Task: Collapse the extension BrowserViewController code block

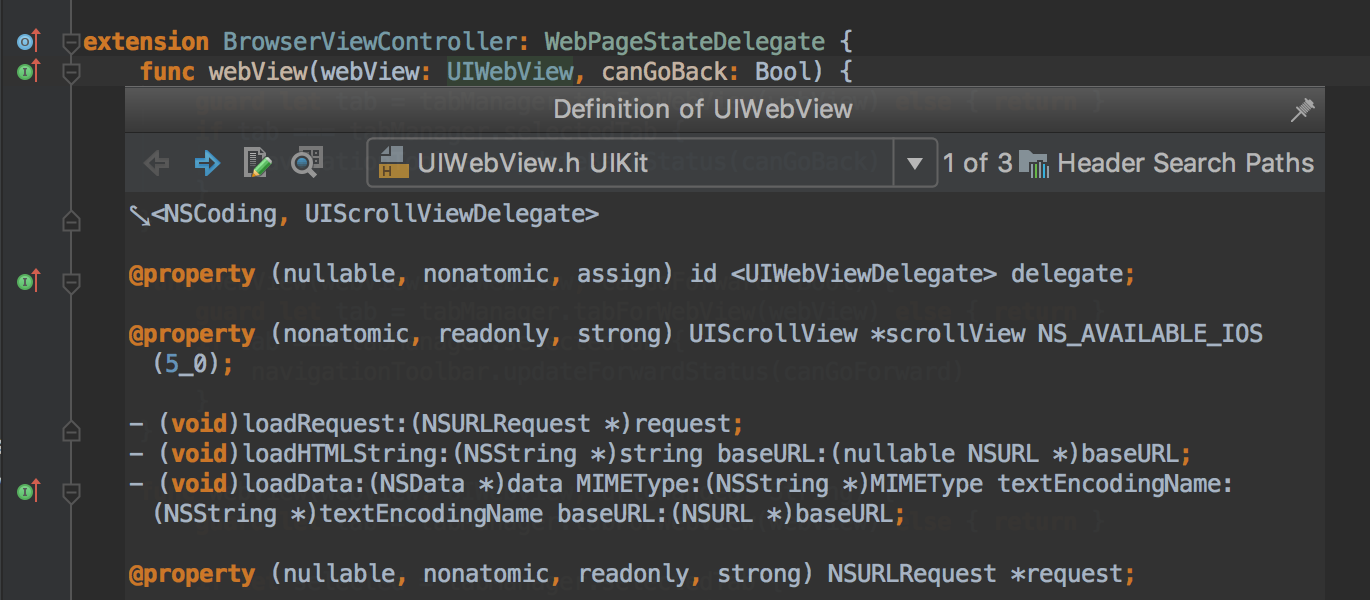Action: coord(70,43)
